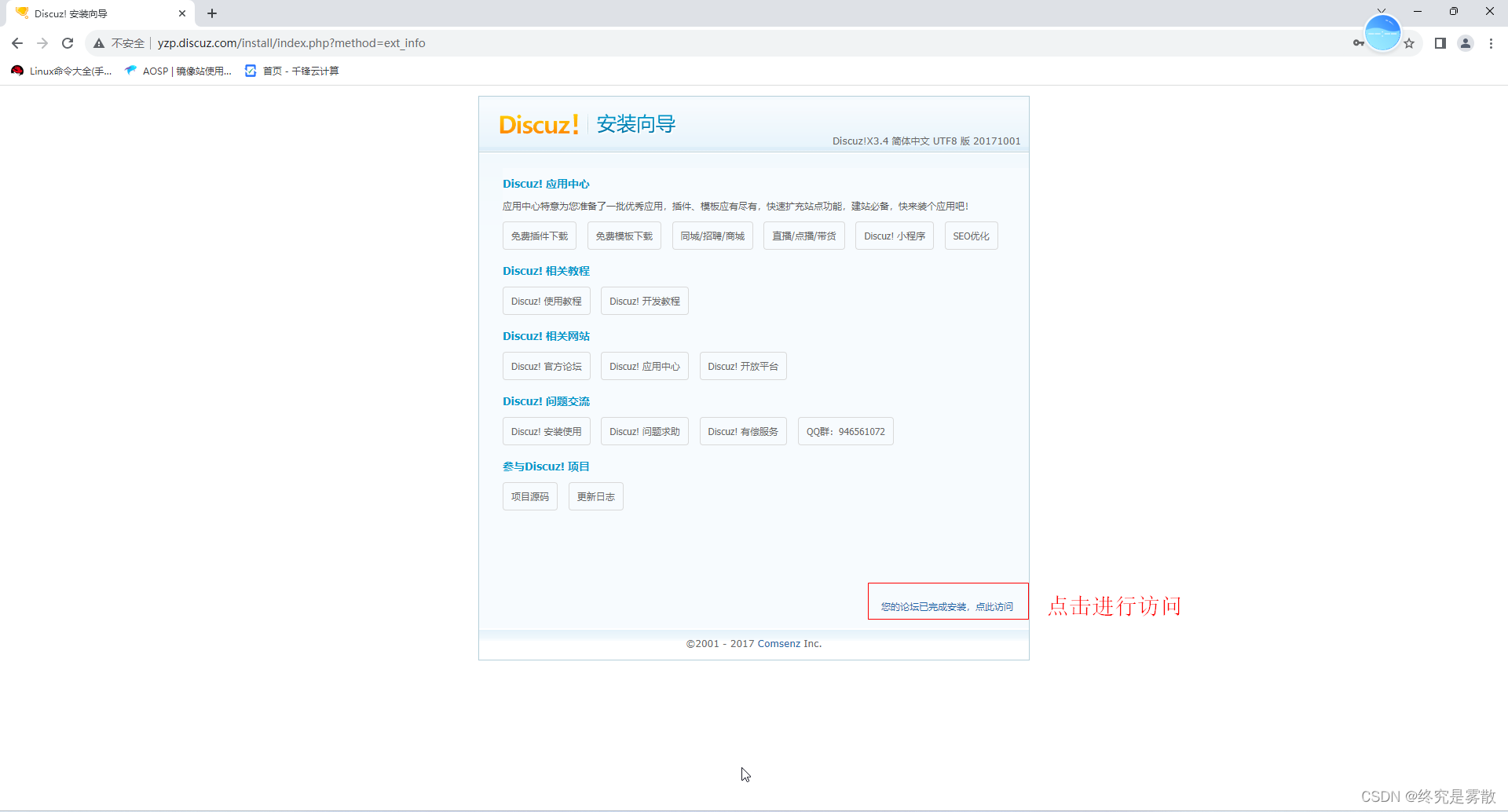Click the Discuz! 相关网站 section heading
This screenshot has width=1508, height=812.
pos(546,336)
